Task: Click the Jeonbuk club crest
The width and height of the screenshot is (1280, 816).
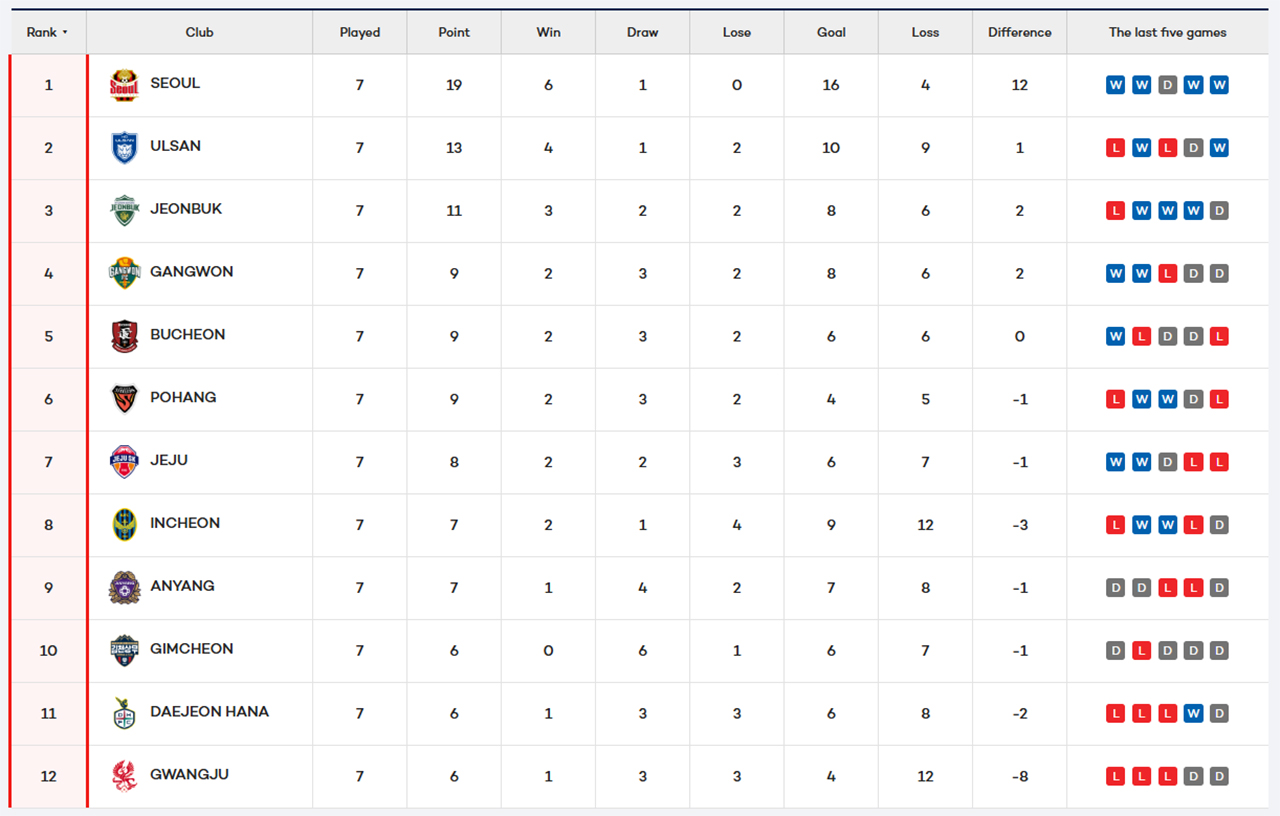Action: [124, 211]
